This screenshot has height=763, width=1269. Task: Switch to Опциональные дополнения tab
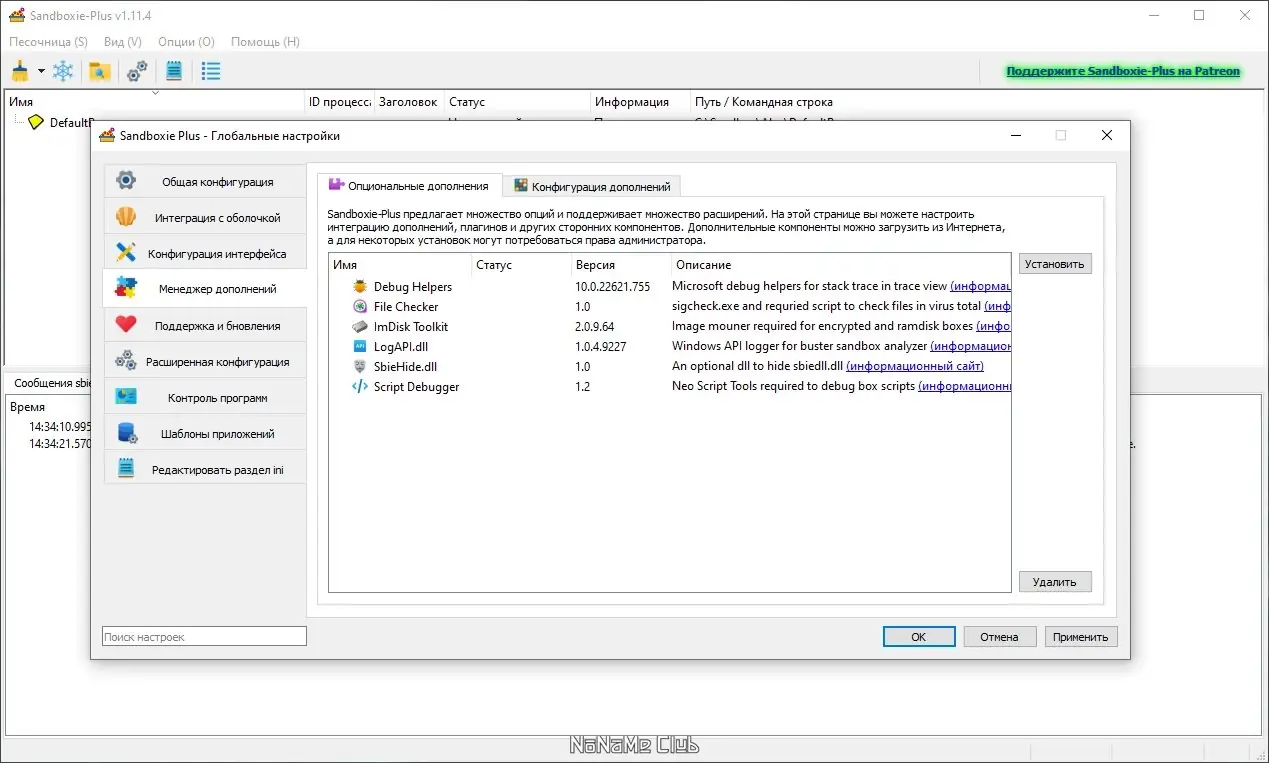click(409, 185)
